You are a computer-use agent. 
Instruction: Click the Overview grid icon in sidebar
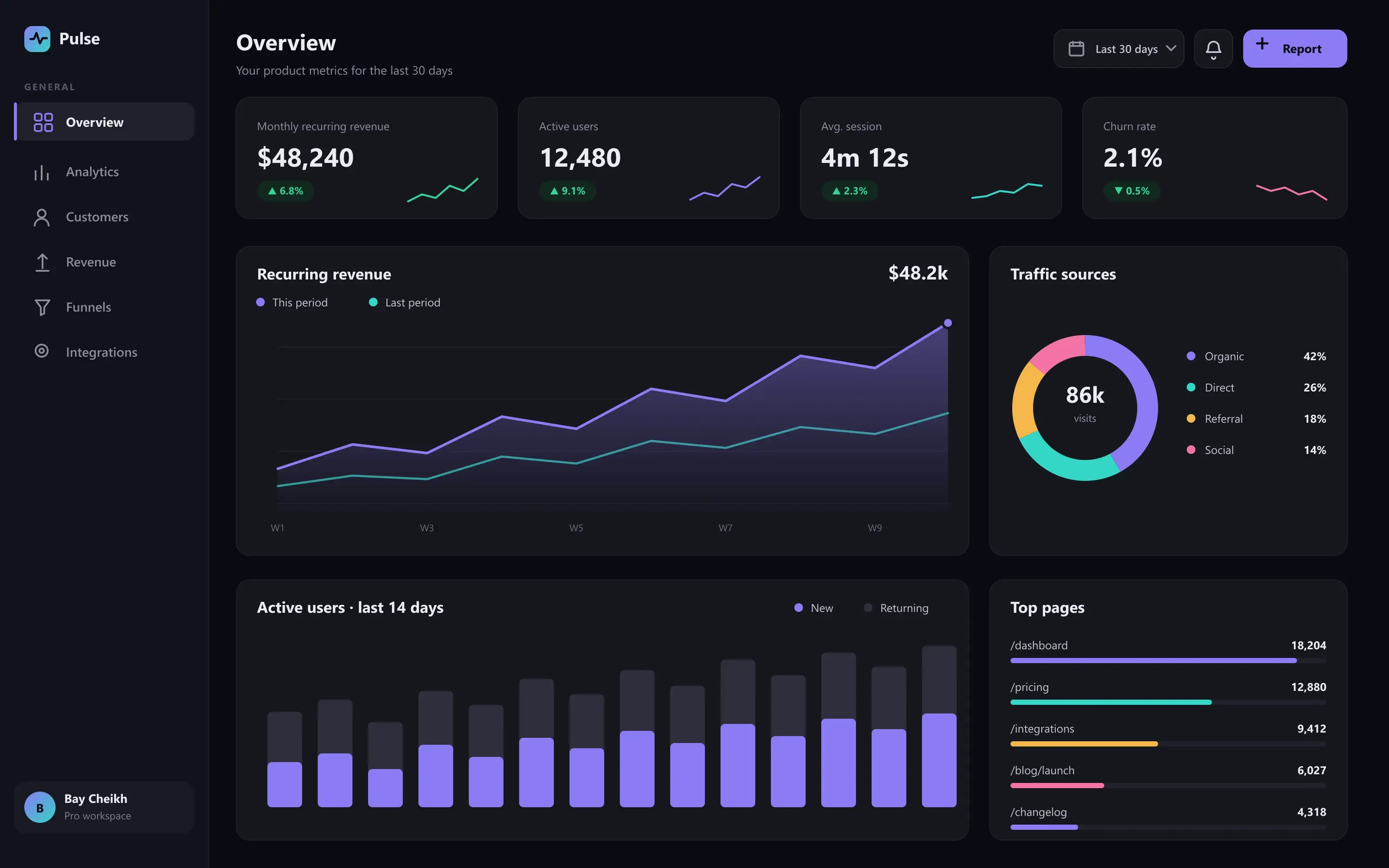(x=43, y=122)
